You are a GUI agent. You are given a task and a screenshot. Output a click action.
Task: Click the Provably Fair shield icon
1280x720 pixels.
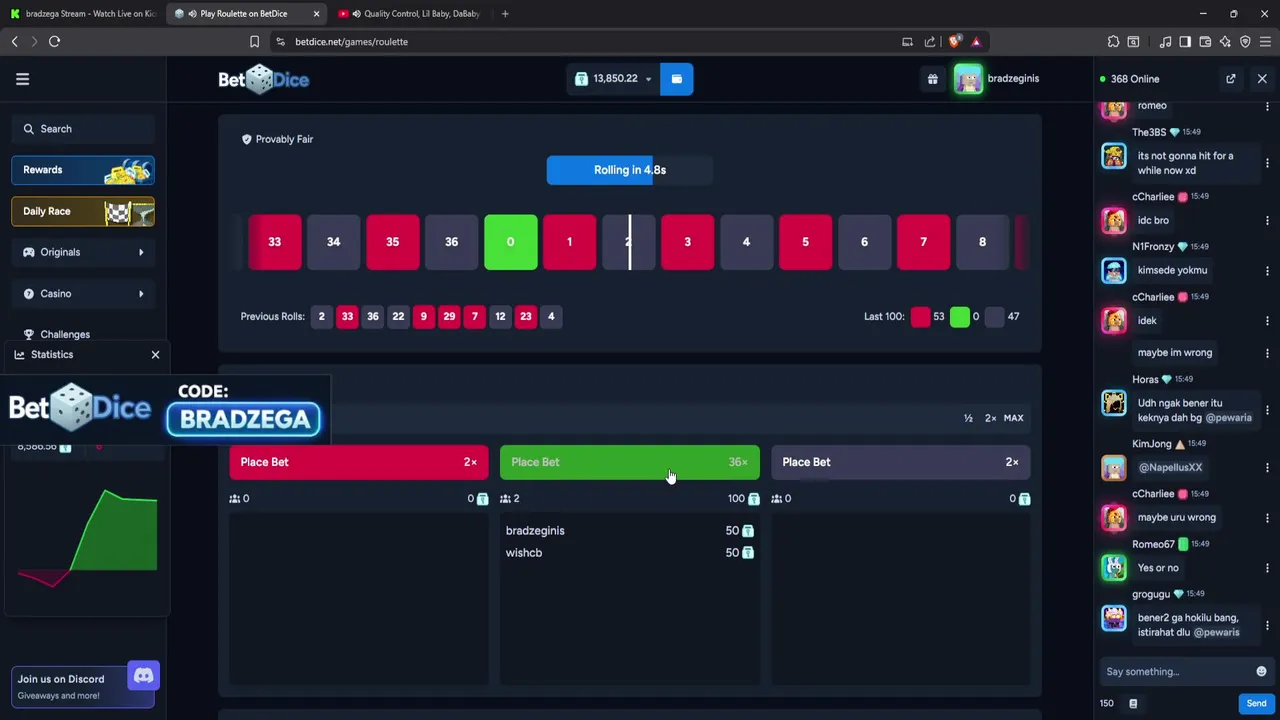[x=246, y=139]
